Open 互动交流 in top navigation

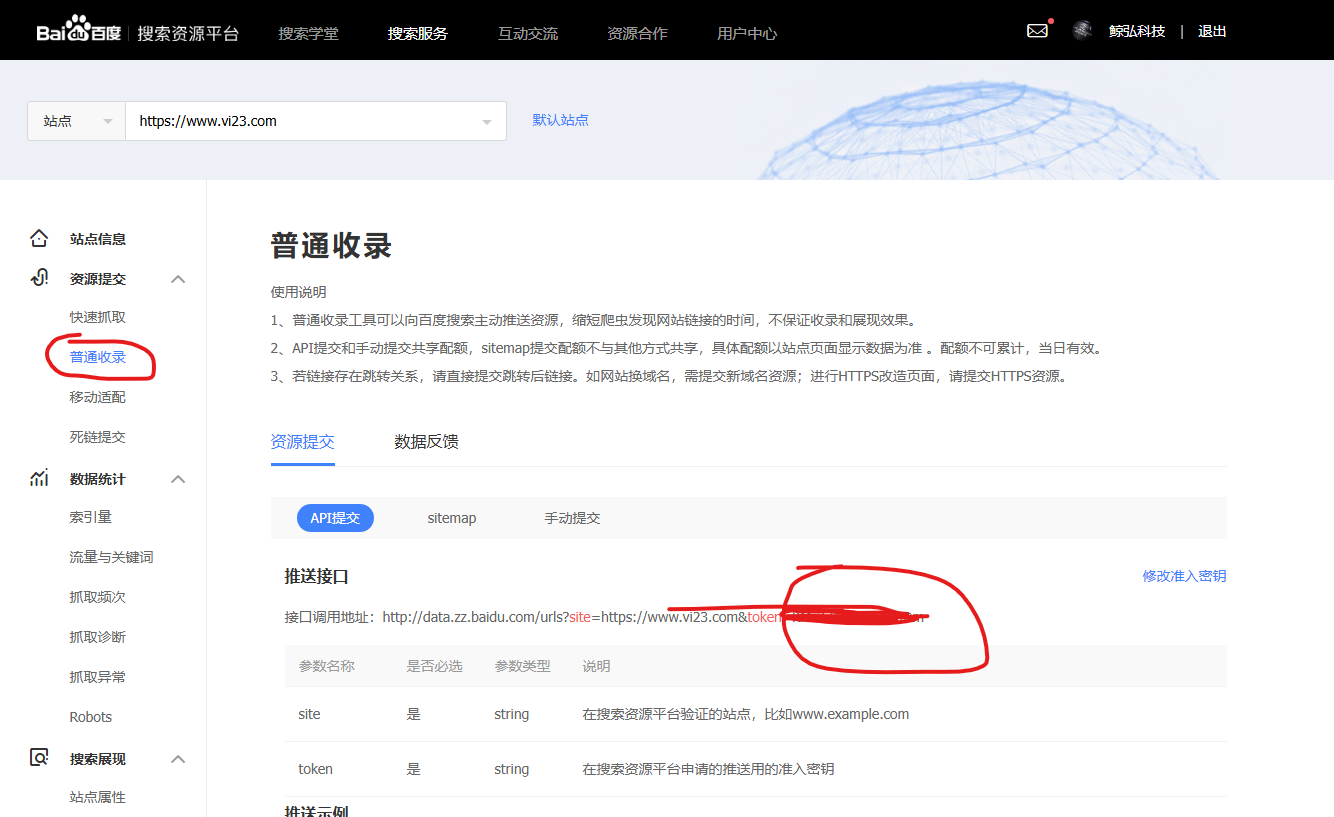click(528, 33)
